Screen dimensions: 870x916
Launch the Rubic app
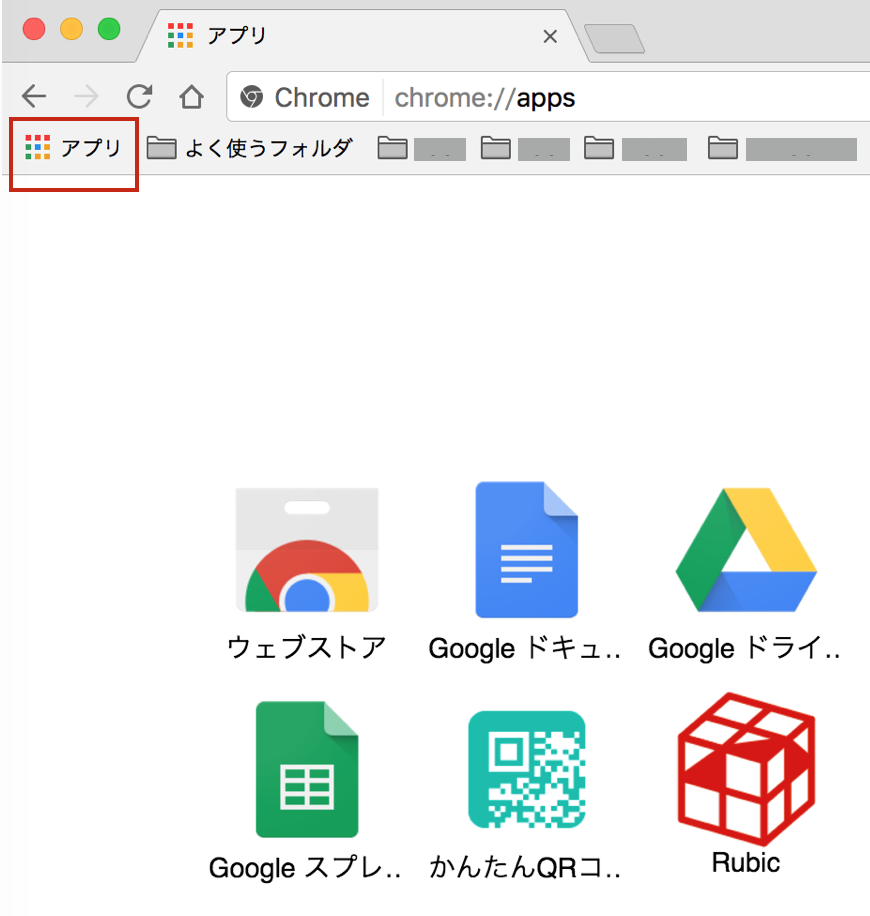pos(745,769)
